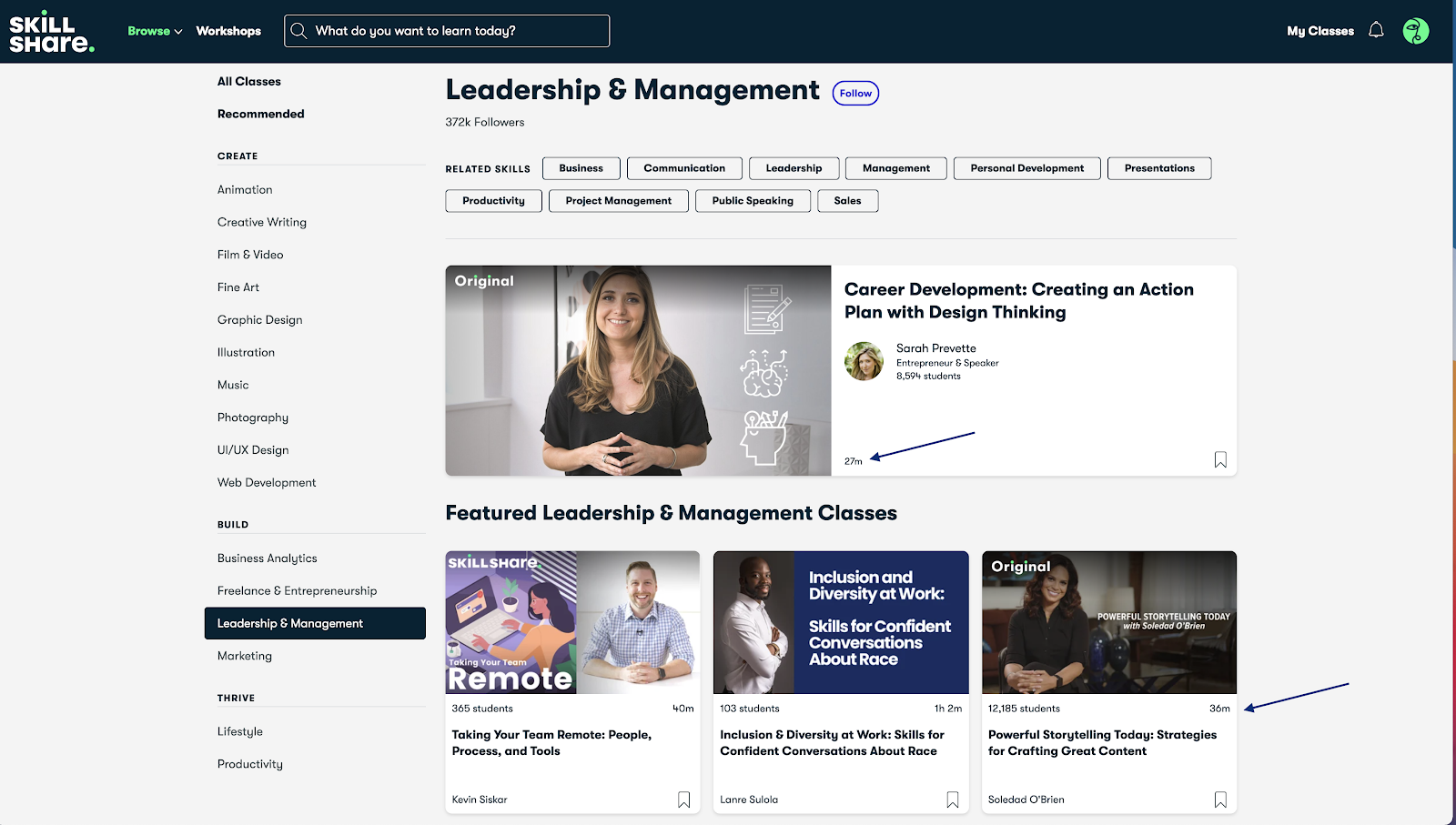Select the Business related skill tag
Viewport: 1456px width, 825px height.
pyautogui.click(x=581, y=168)
